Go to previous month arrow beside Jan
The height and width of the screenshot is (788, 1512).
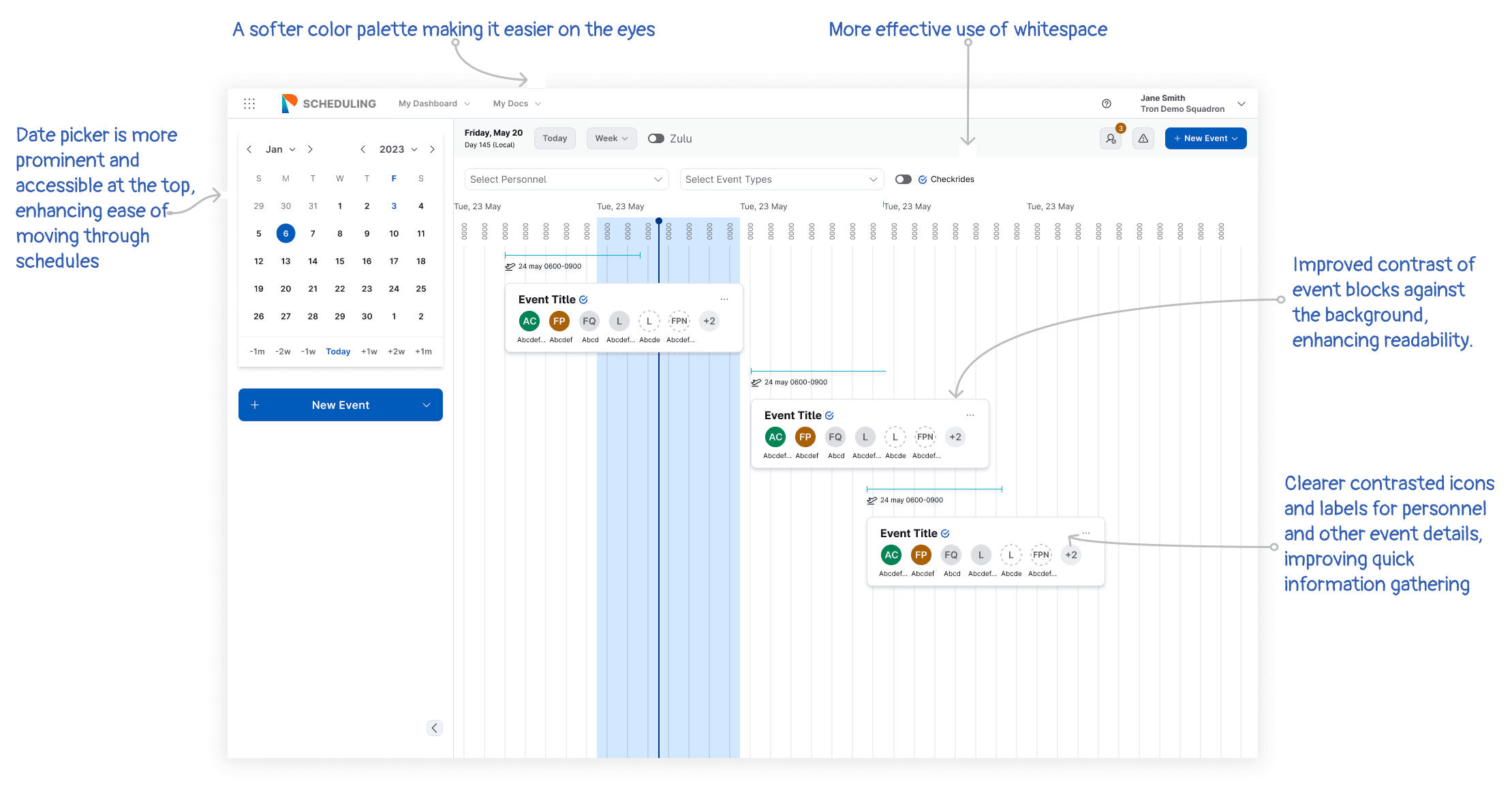coord(249,149)
